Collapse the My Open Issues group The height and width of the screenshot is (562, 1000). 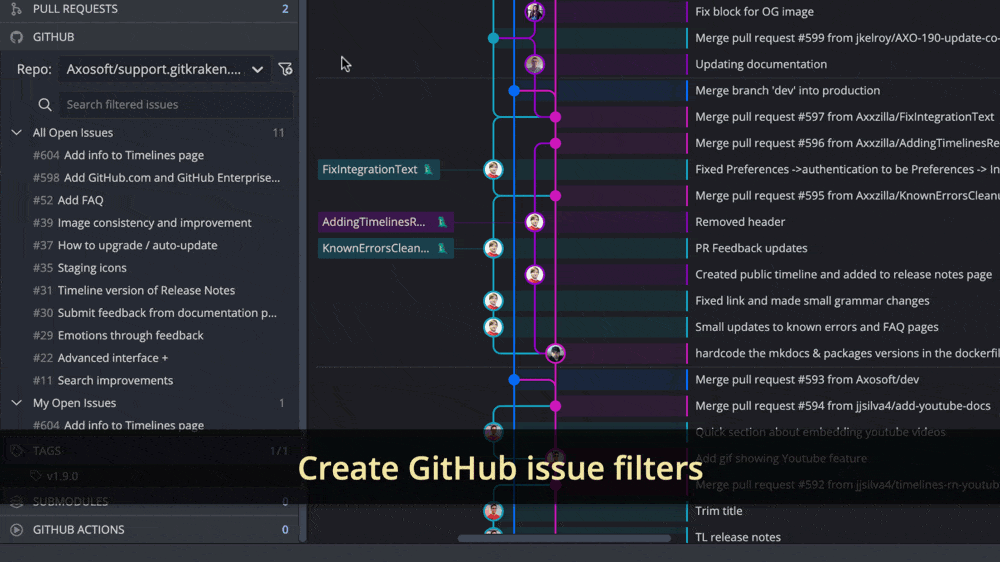(17, 403)
